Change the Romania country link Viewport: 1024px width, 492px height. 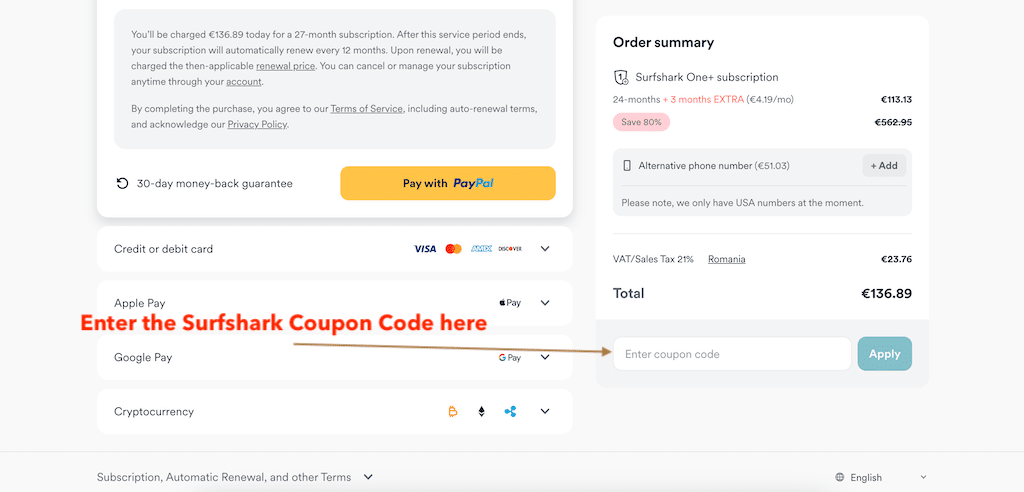point(726,259)
